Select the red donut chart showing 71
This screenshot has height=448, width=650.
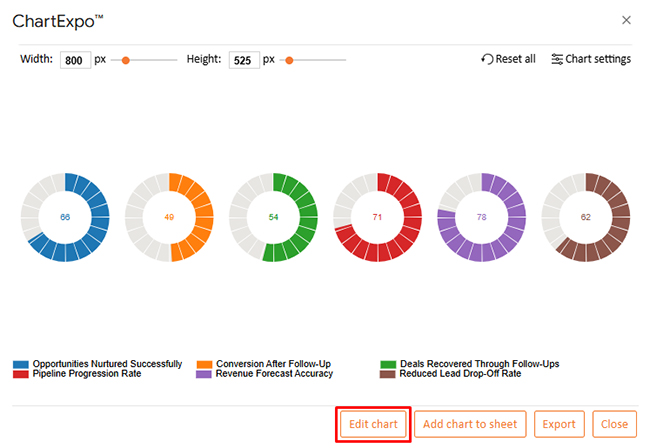(x=377, y=217)
